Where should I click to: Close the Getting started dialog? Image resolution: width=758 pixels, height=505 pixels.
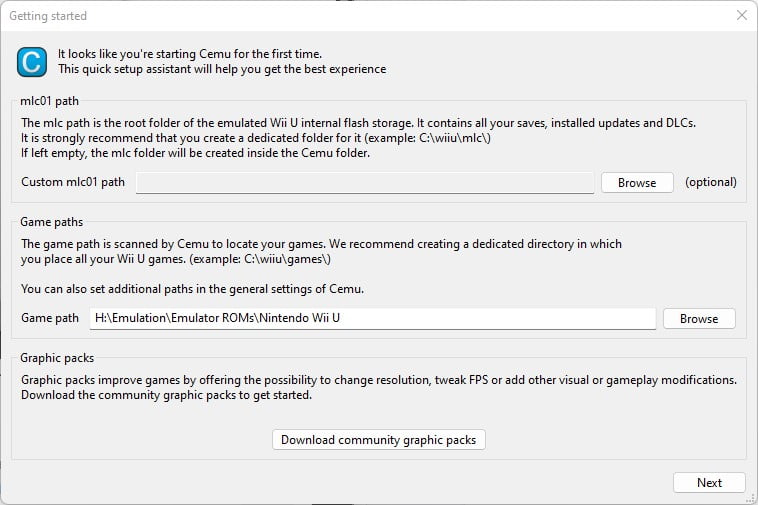point(742,15)
